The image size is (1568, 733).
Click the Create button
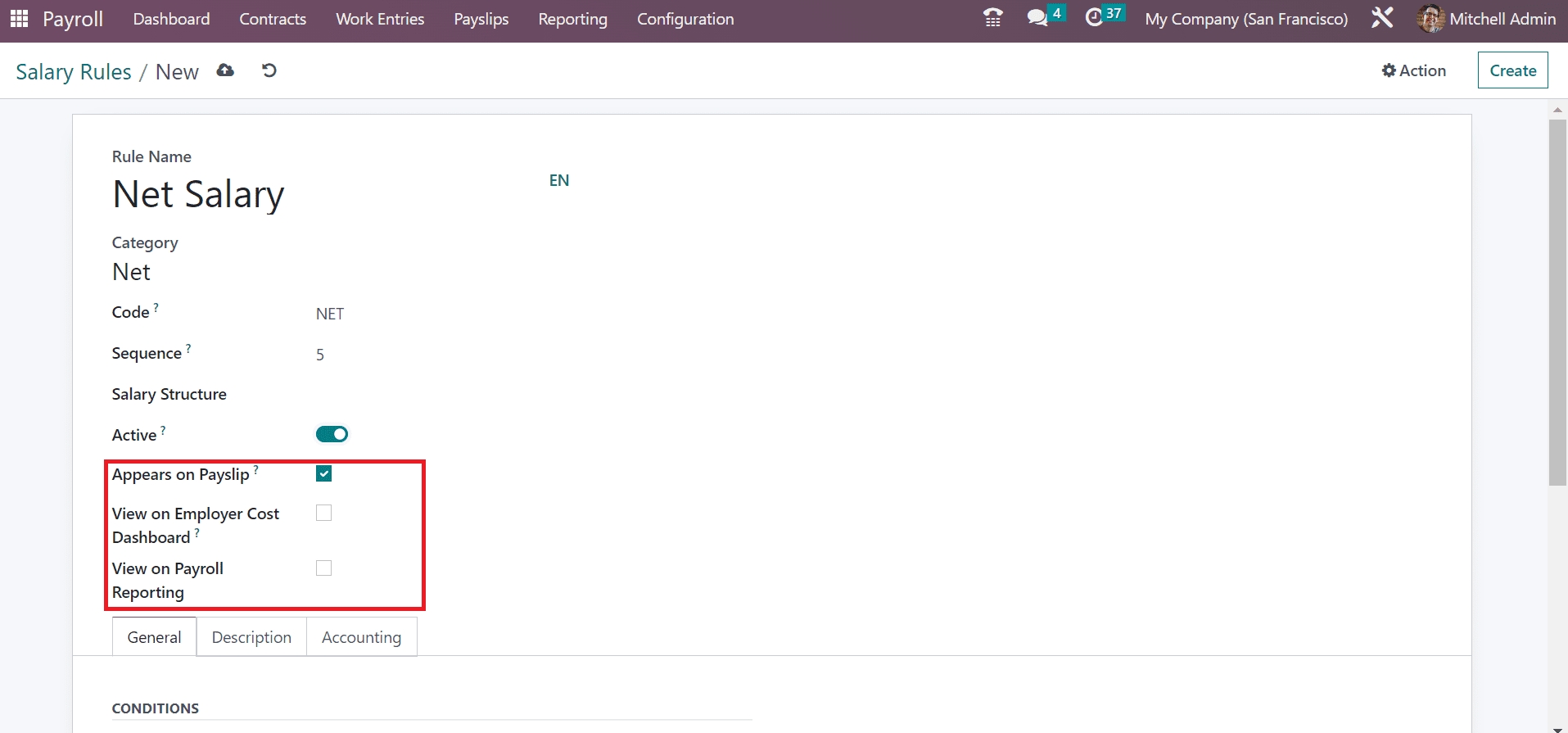tap(1512, 70)
